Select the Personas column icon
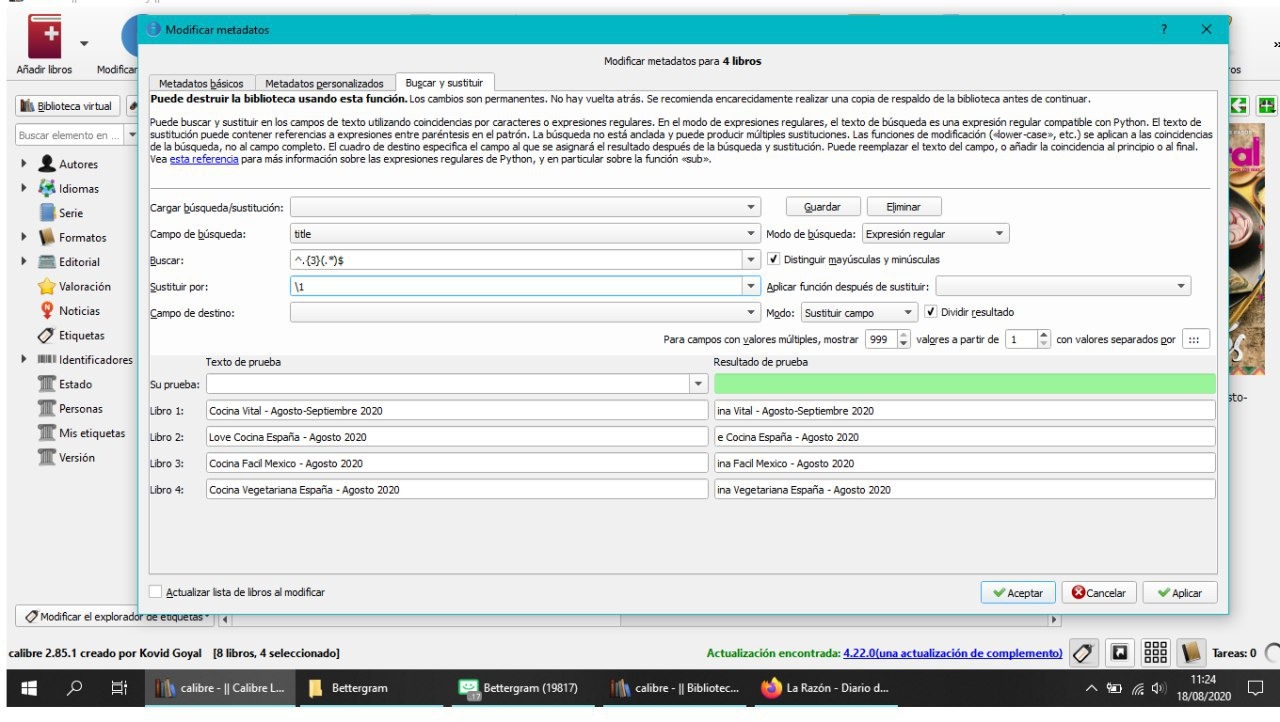The height and width of the screenshot is (722, 1280). tap(47, 408)
